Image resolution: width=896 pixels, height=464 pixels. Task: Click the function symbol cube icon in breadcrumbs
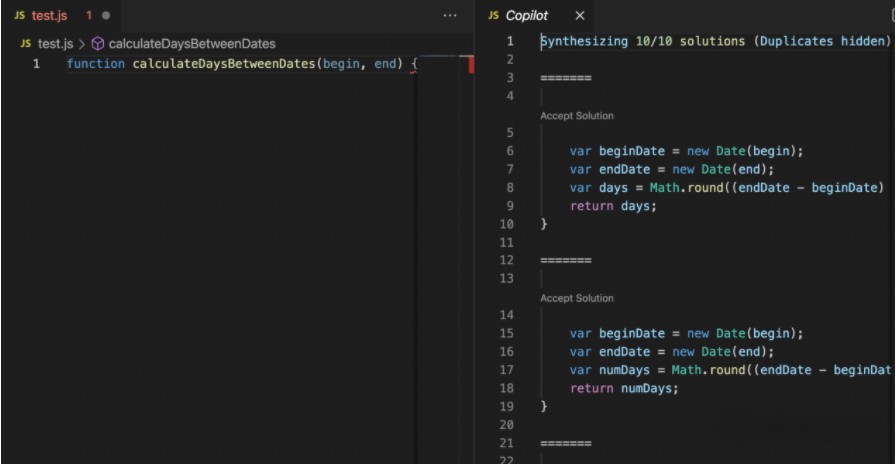(98, 44)
